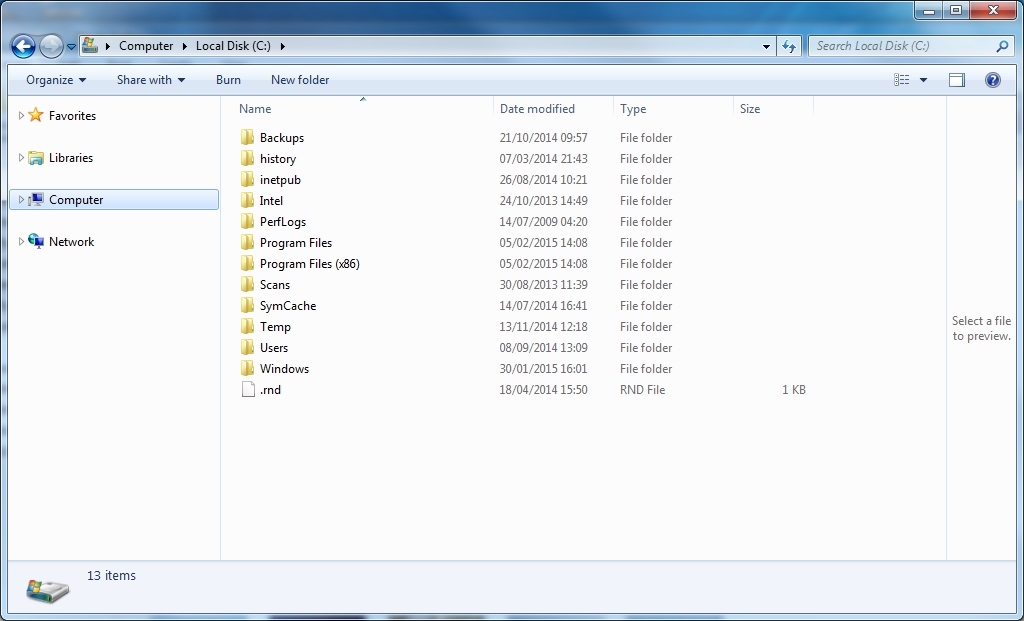The width and height of the screenshot is (1024, 621).
Task: Expand the arrow after Computer breadcrumb
Action: point(185,46)
